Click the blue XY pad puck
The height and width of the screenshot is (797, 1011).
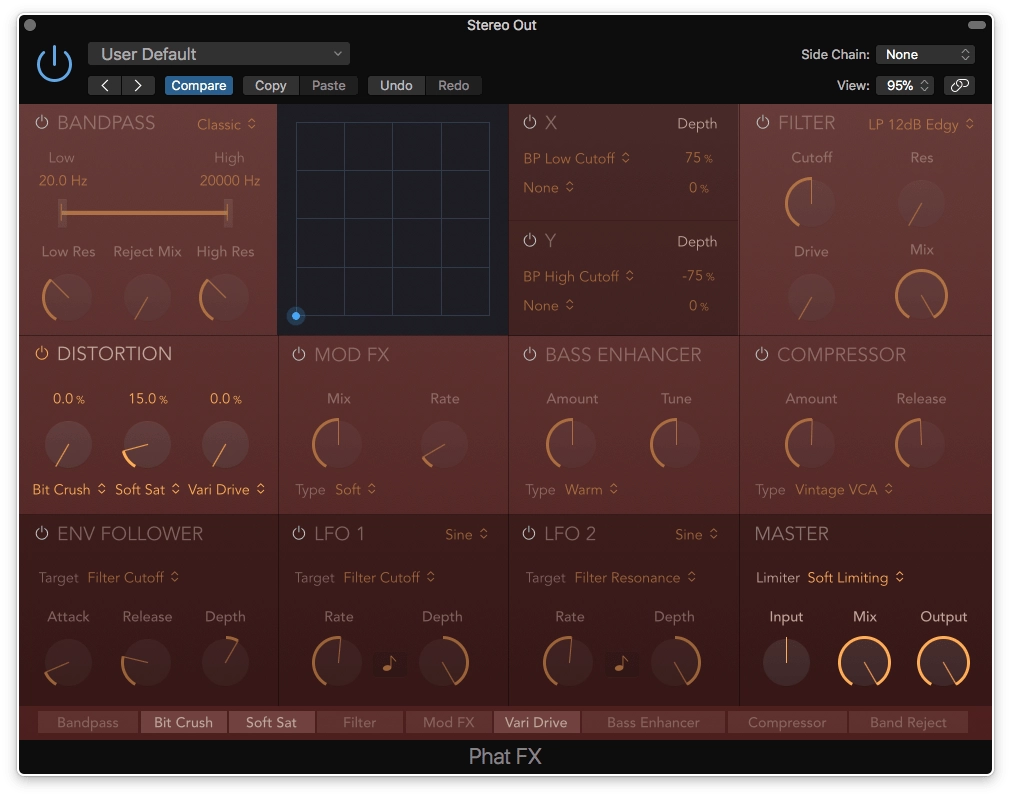point(296,316)
